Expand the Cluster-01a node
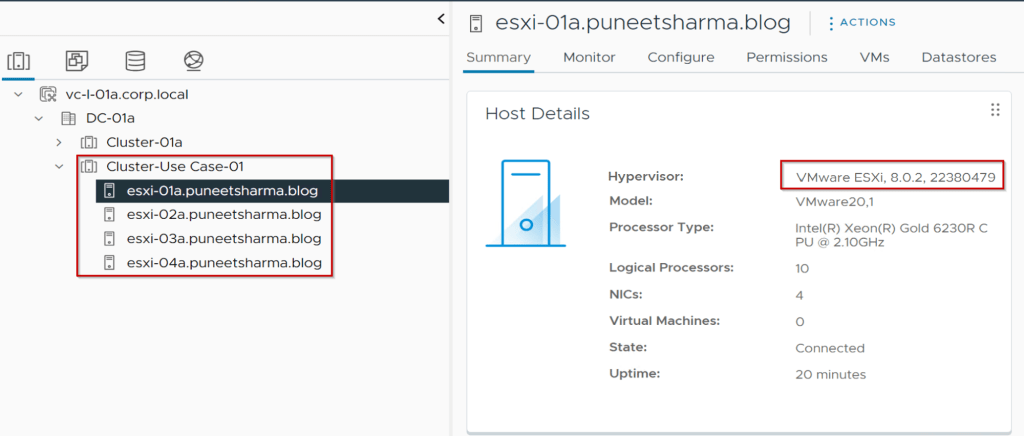This screenshot has width=1024, height=436. [59, 142]
